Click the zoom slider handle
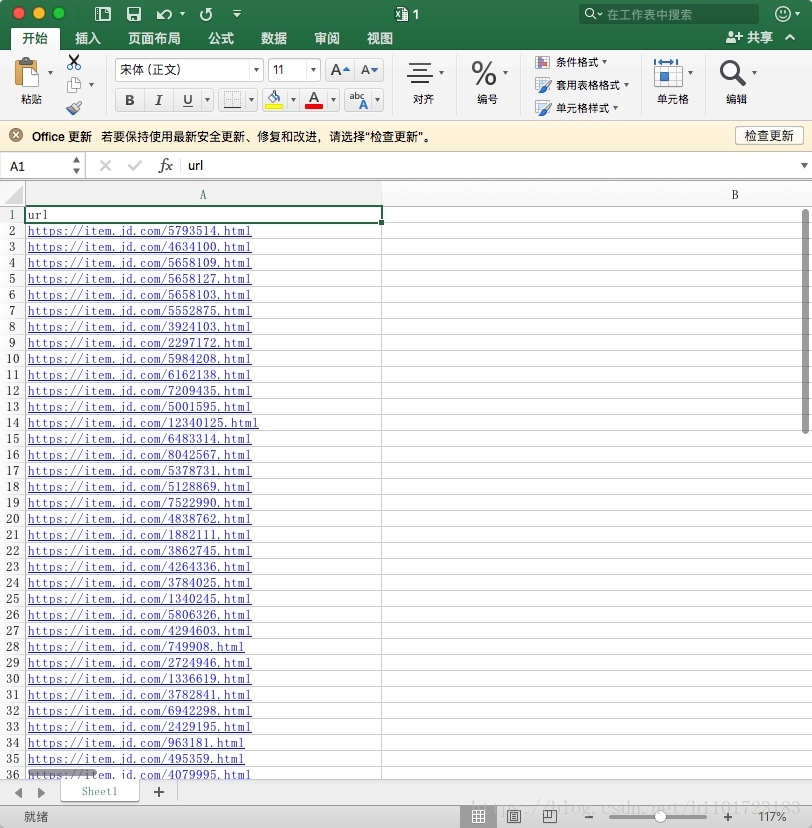812x828 pixels. [660, 816]
